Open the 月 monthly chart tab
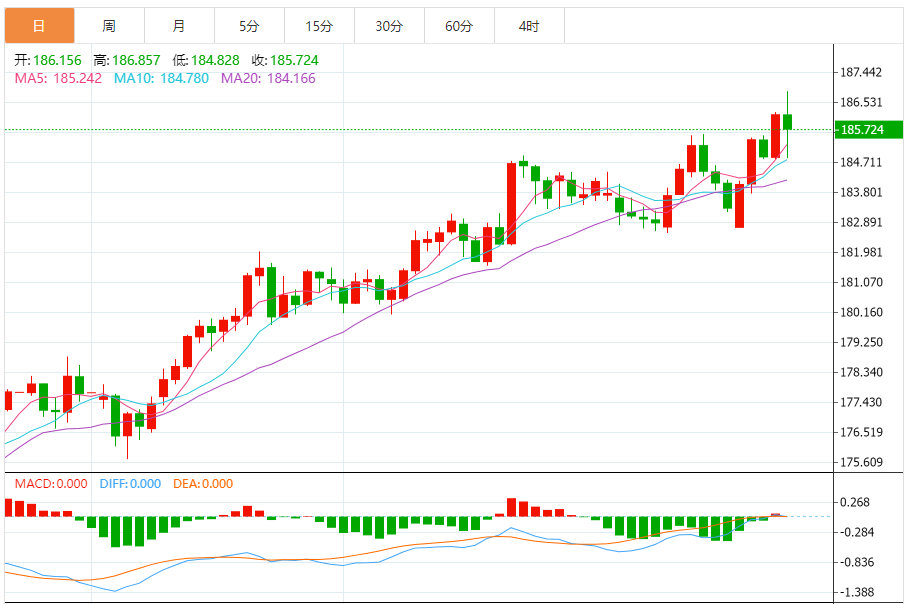Viewport: 910px width, 604px height. [179, 26]
